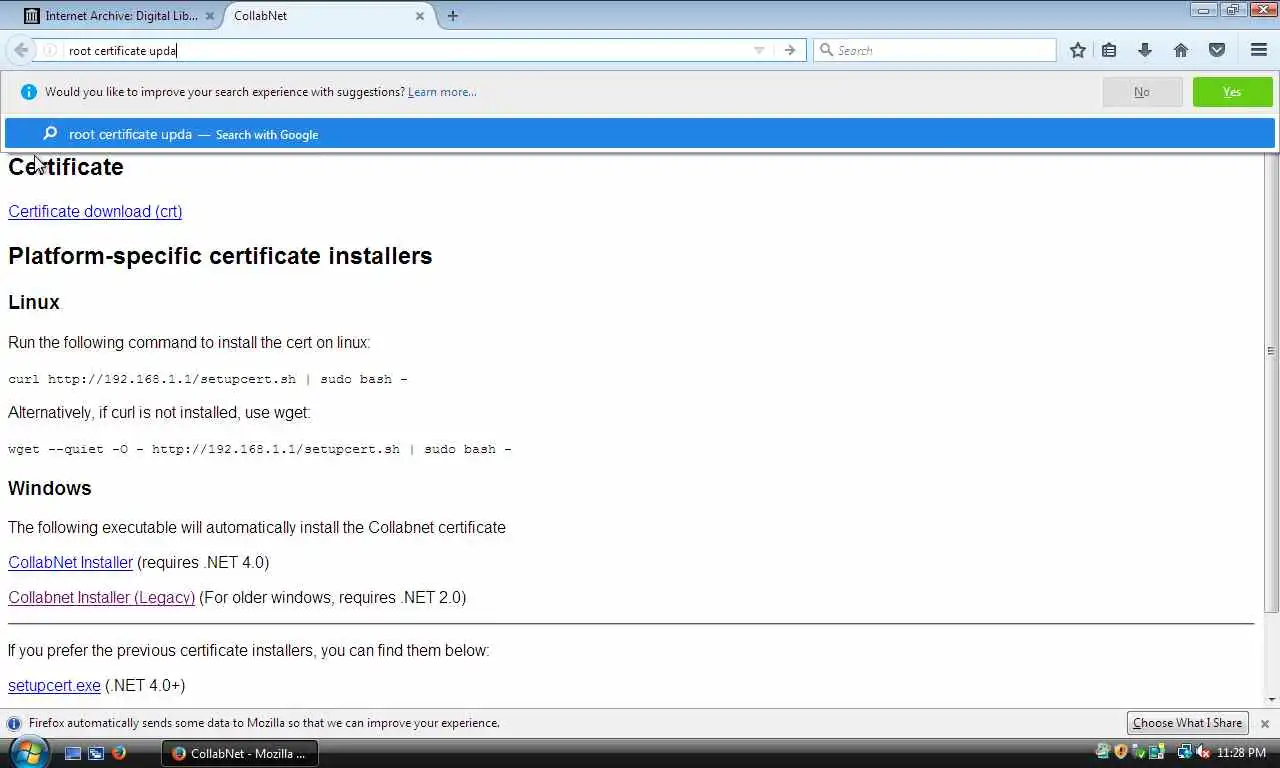This screenshot has width=1280, height=768.
Task: Accept search suggestions with Yes button
Action: pos(1232,92)
